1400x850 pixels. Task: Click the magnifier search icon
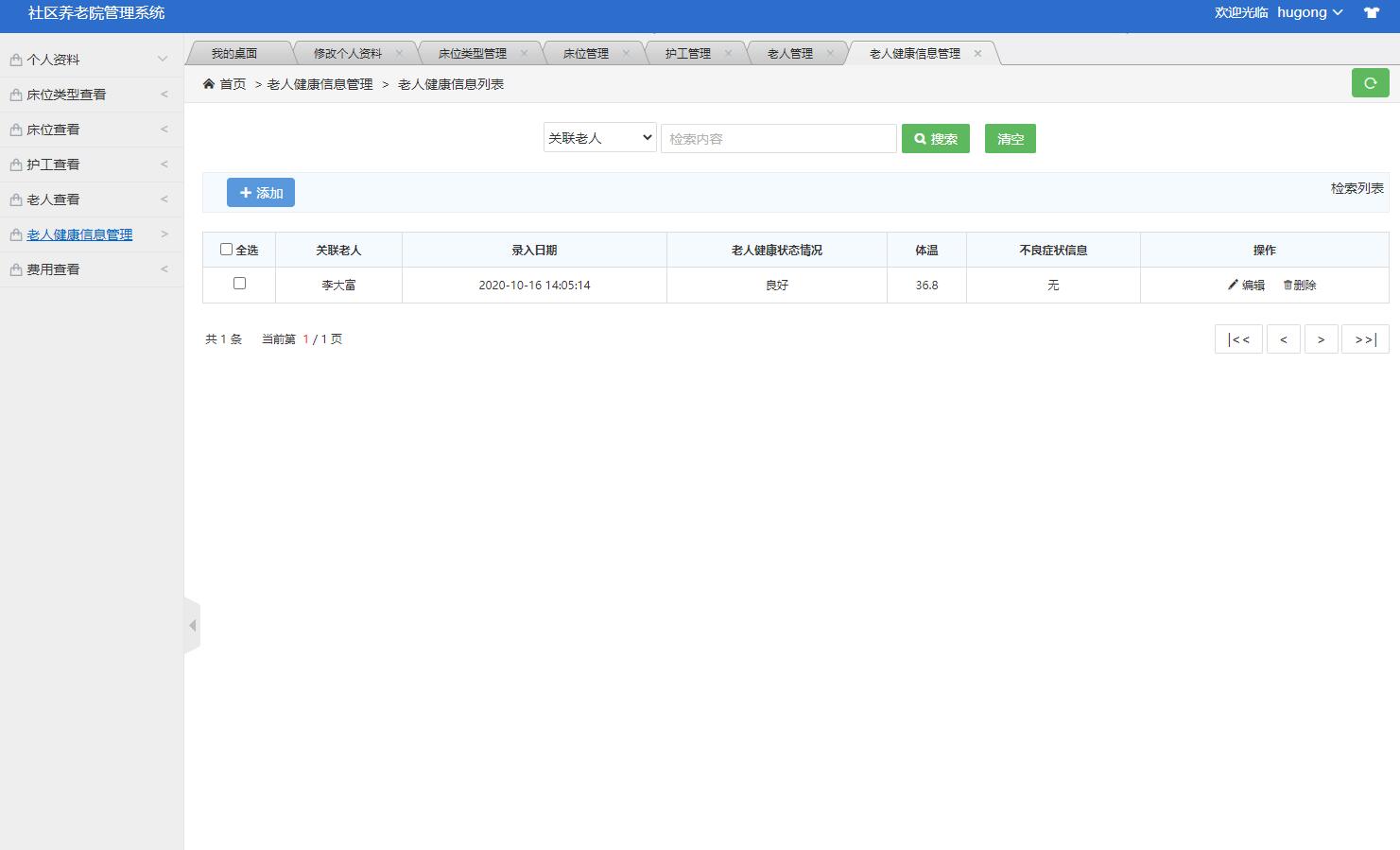921,138
